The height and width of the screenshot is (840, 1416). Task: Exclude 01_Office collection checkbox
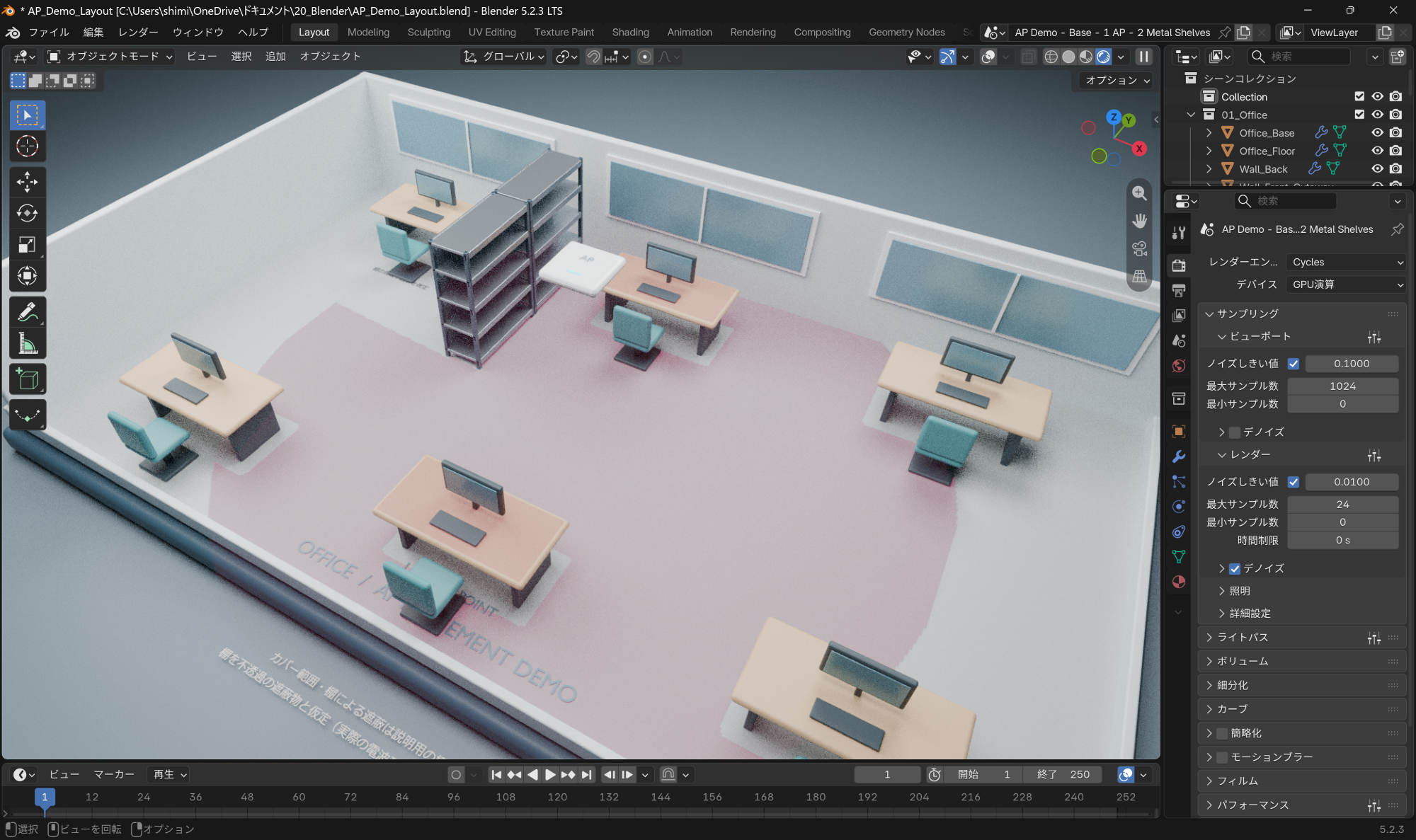pyautogui.click(x=1359, y=114)
